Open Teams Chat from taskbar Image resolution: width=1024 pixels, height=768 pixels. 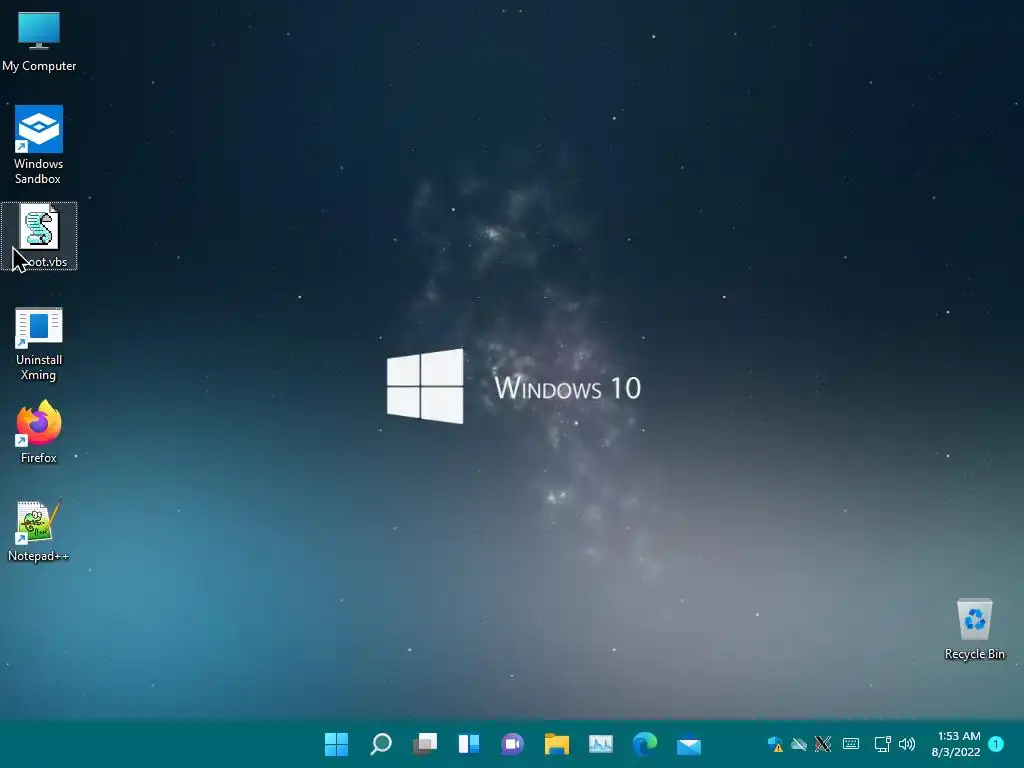pyautogui.click(x=513, y=744)
